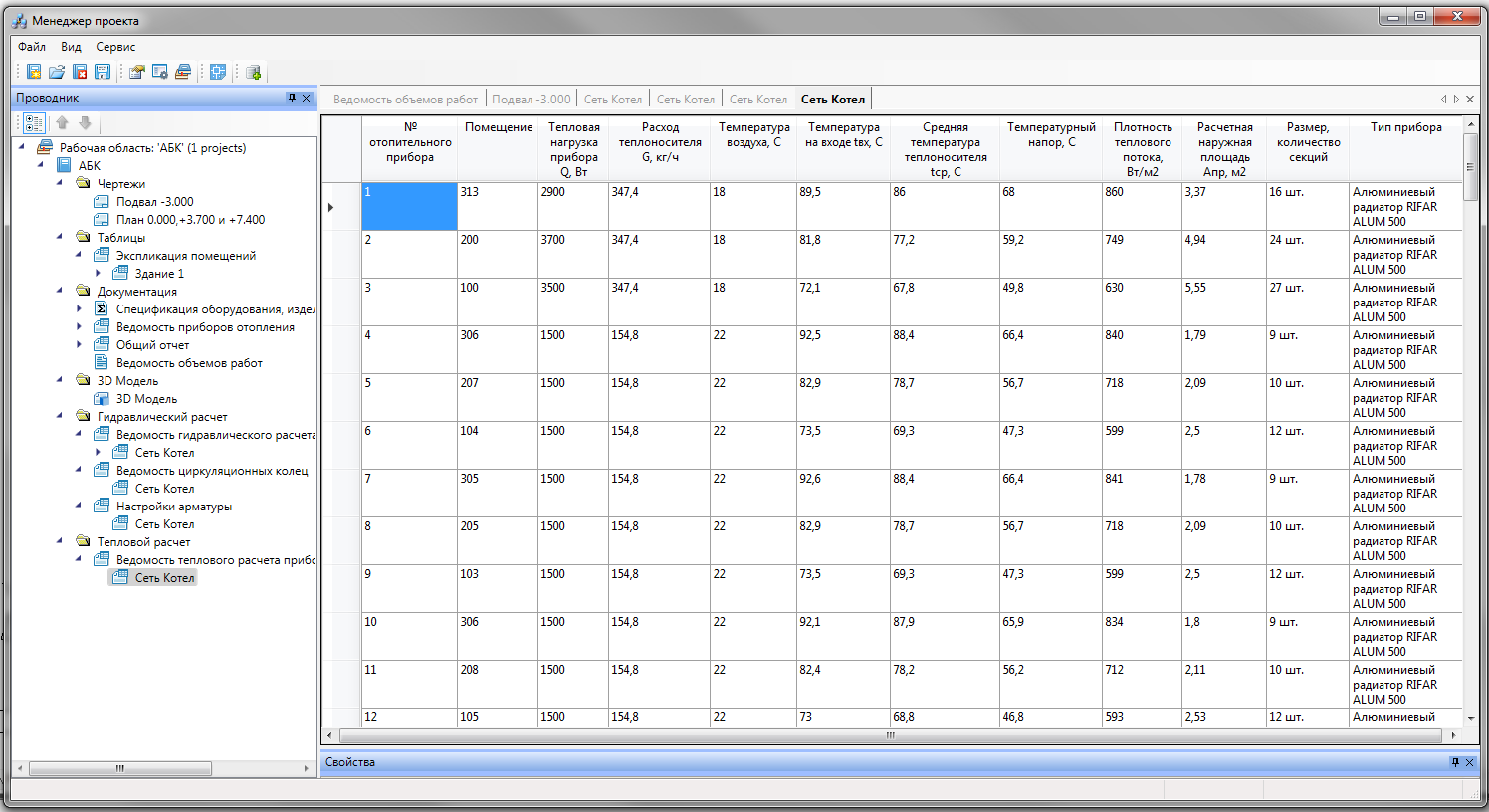Create a new project with toolbar icon

pos(34,72)
